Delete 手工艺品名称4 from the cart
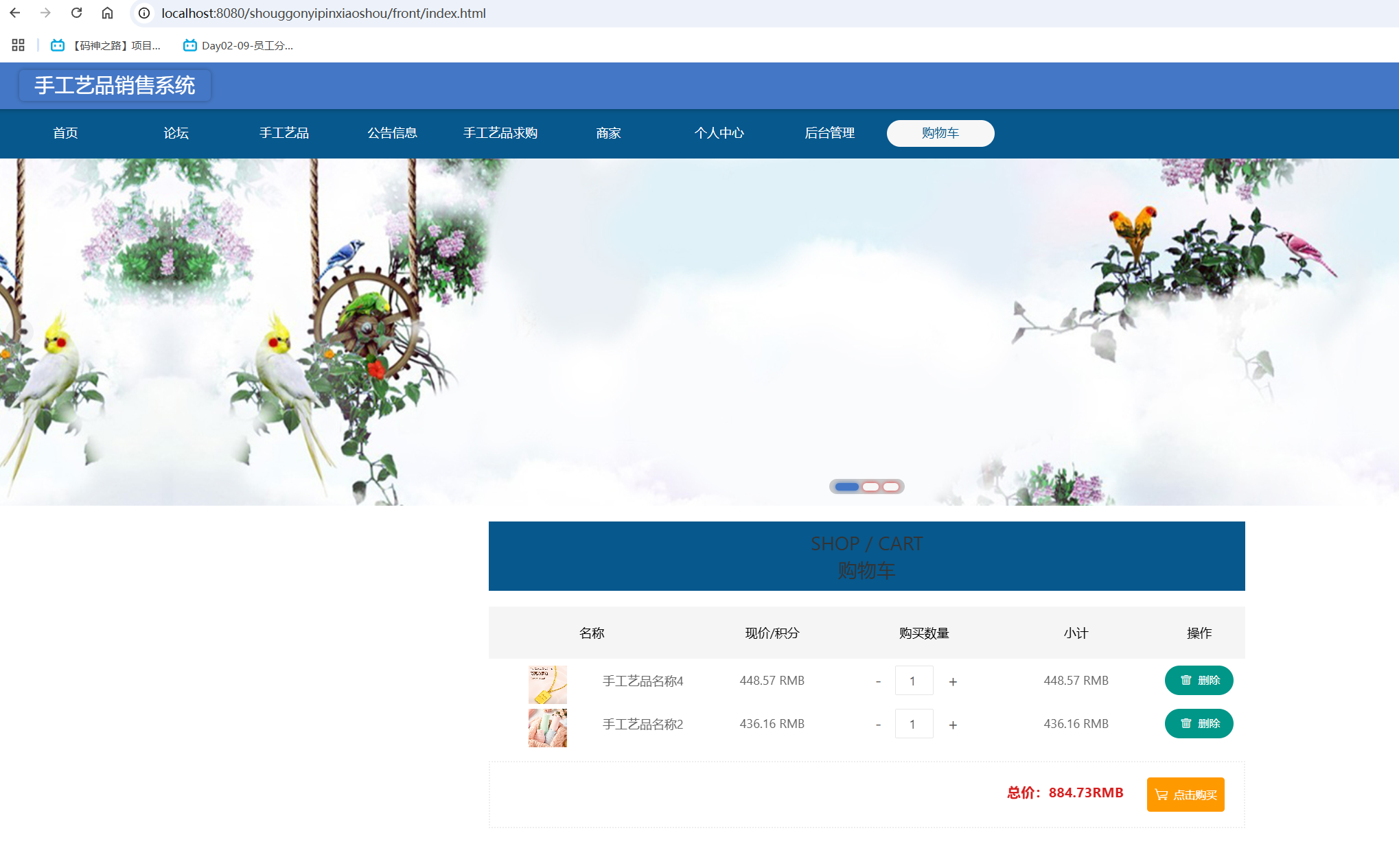The width and height of the screenshot is (1399, 868). pyautogui.click(x=1199, y=680)
